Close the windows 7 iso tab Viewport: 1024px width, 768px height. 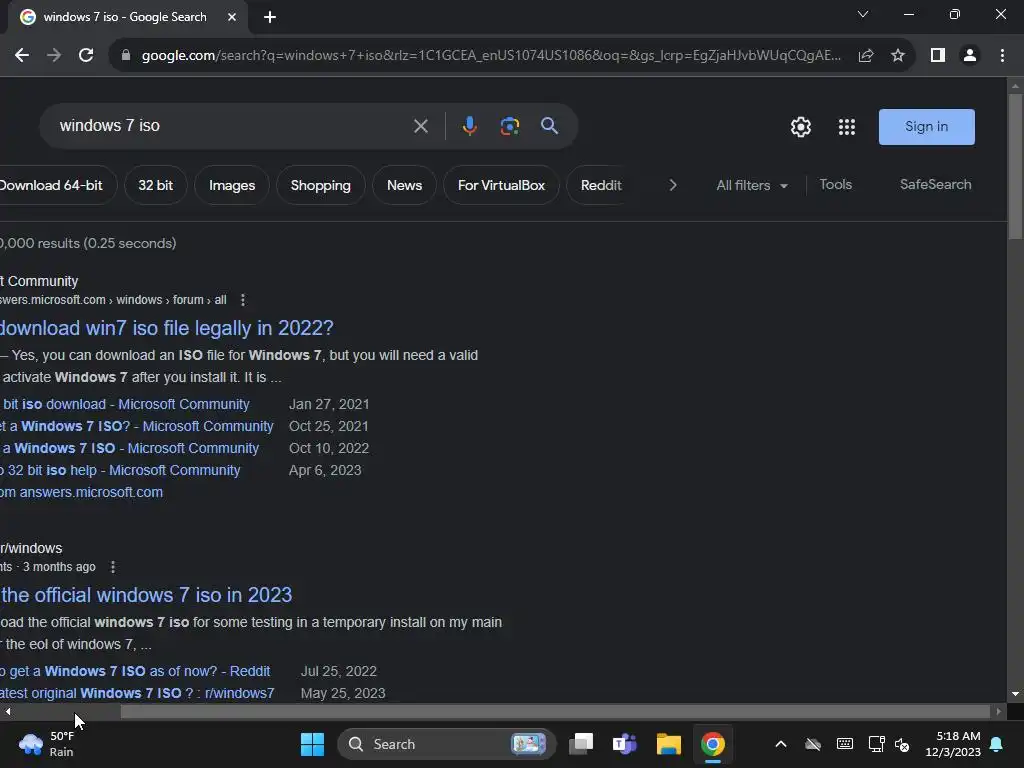click(x=232, y=17)
